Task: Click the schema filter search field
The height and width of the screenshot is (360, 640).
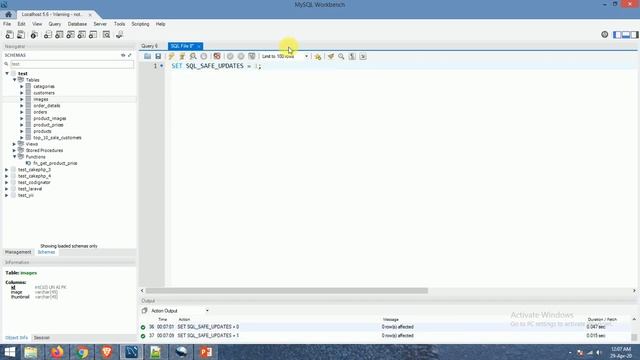Action: pos(72,64)
